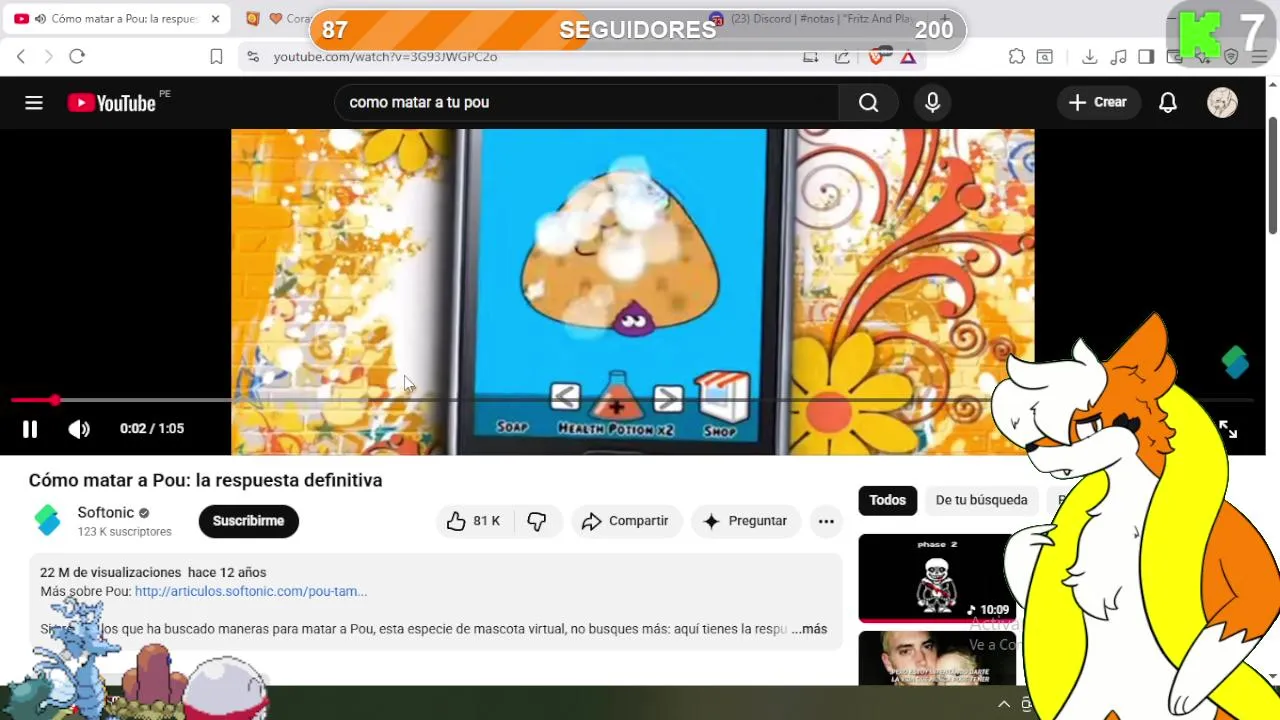Viewport: 1280px width, 720px height.
Task: Mute the tab audio speaker icon
Action: point(39,19)
